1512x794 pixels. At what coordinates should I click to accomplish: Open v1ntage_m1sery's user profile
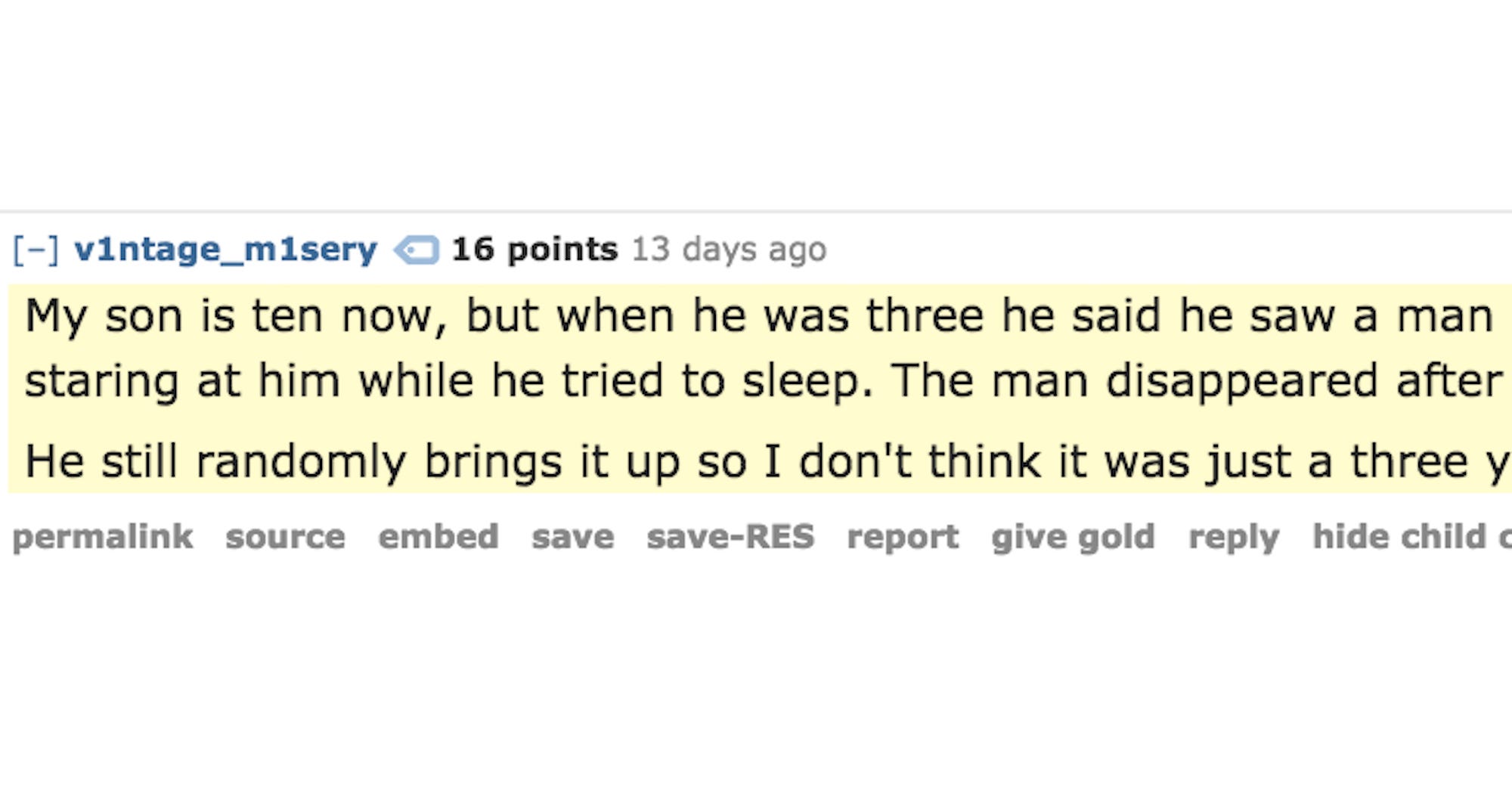click(225, 250)
